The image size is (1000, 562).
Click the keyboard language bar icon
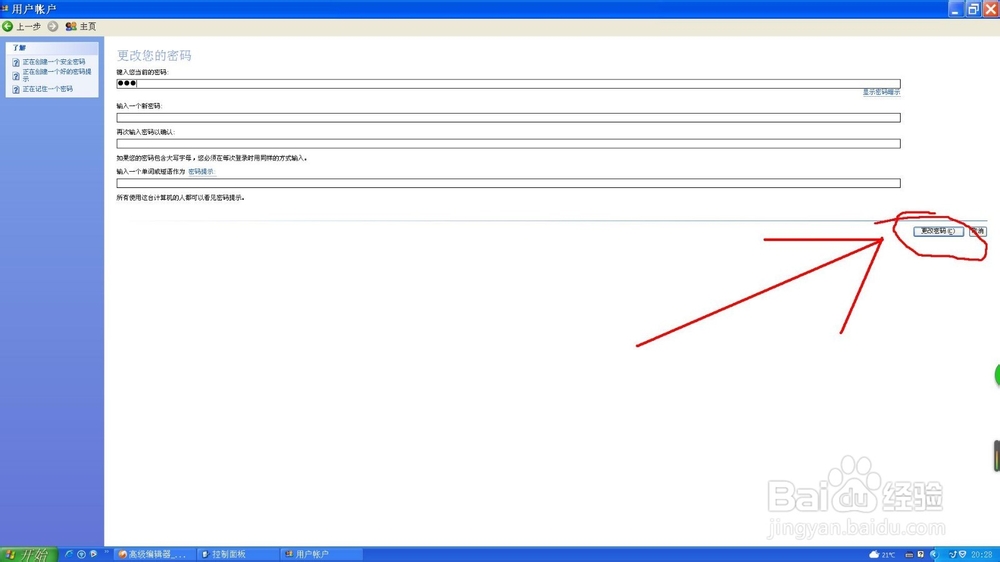909,555
